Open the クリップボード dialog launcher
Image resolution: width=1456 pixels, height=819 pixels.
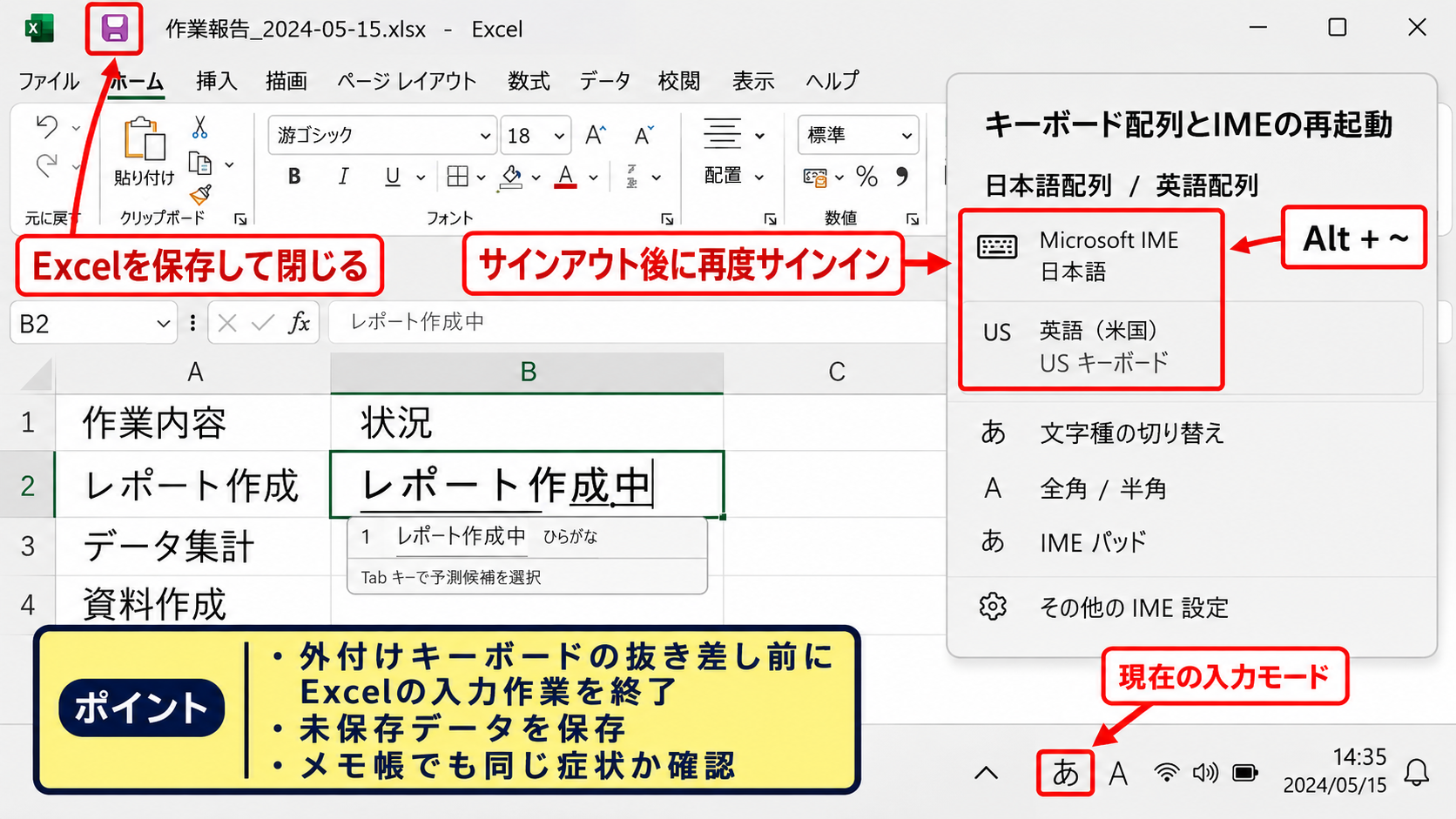[240, 219]
